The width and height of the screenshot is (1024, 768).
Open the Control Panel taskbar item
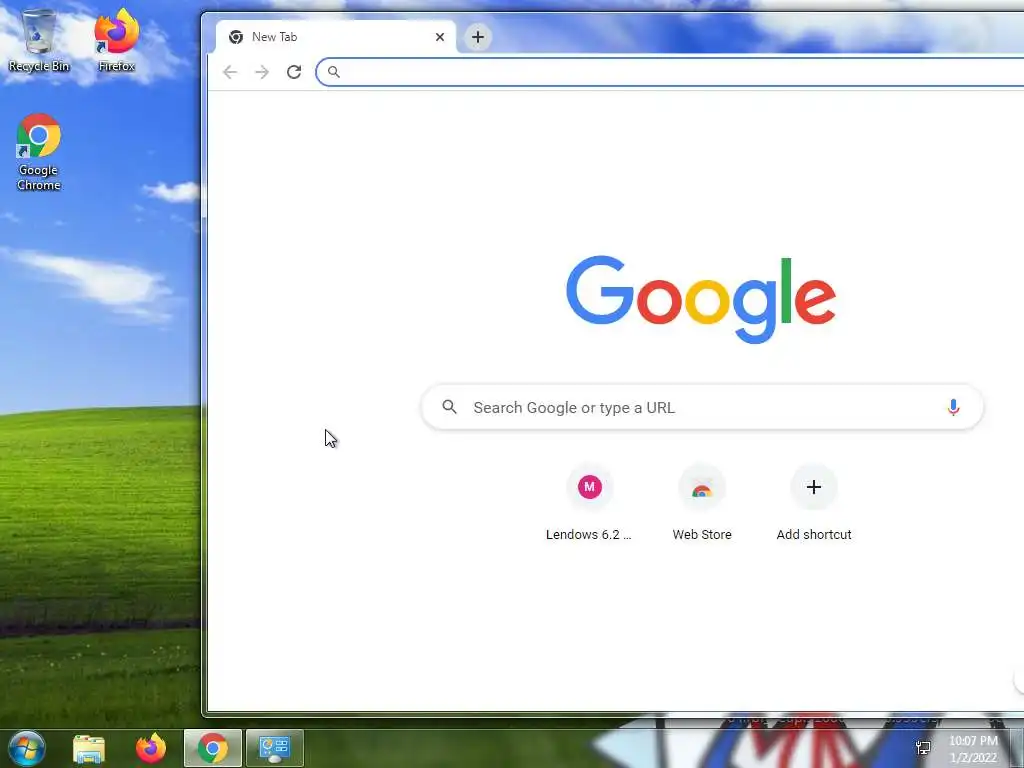[275, 748]
